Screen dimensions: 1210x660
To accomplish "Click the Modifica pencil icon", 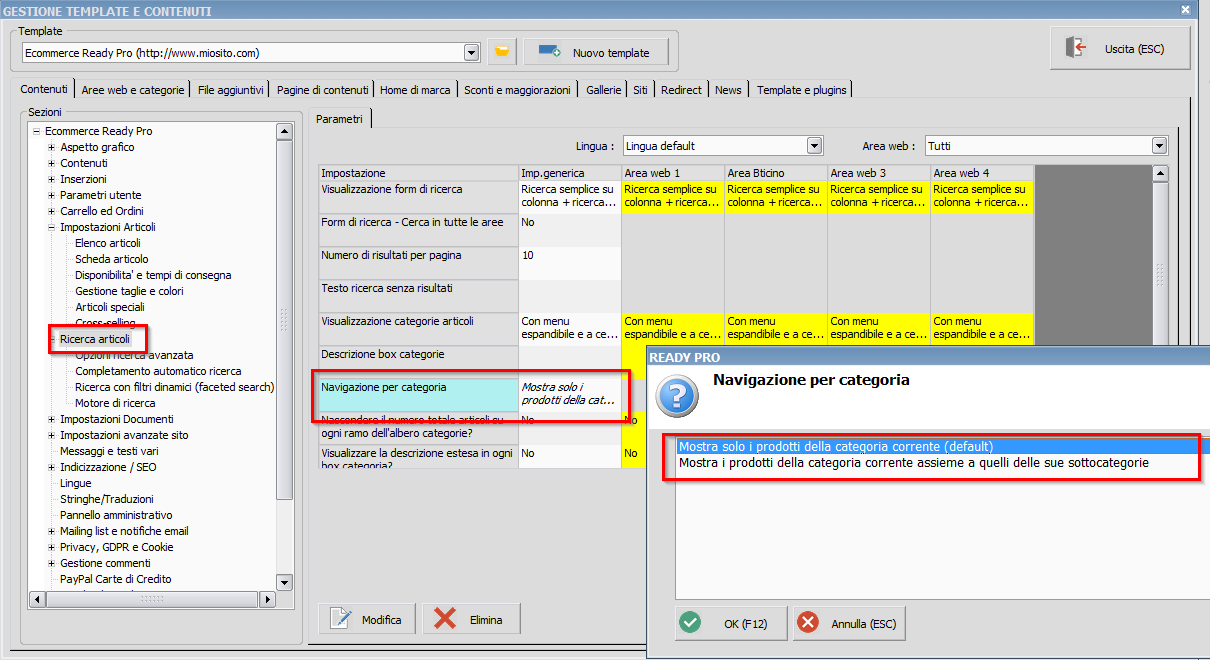I will (x=341, y=619).
